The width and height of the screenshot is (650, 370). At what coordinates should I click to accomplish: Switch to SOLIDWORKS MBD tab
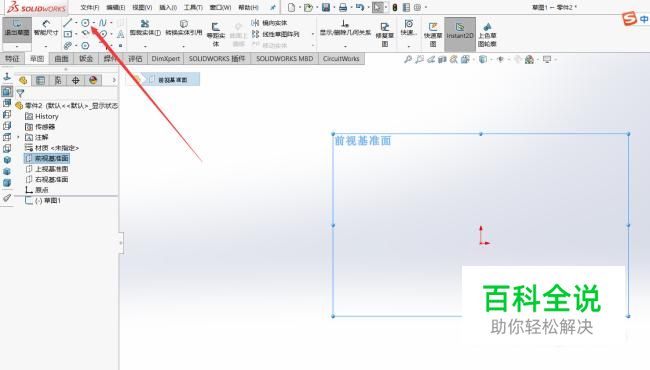[284, 59]
